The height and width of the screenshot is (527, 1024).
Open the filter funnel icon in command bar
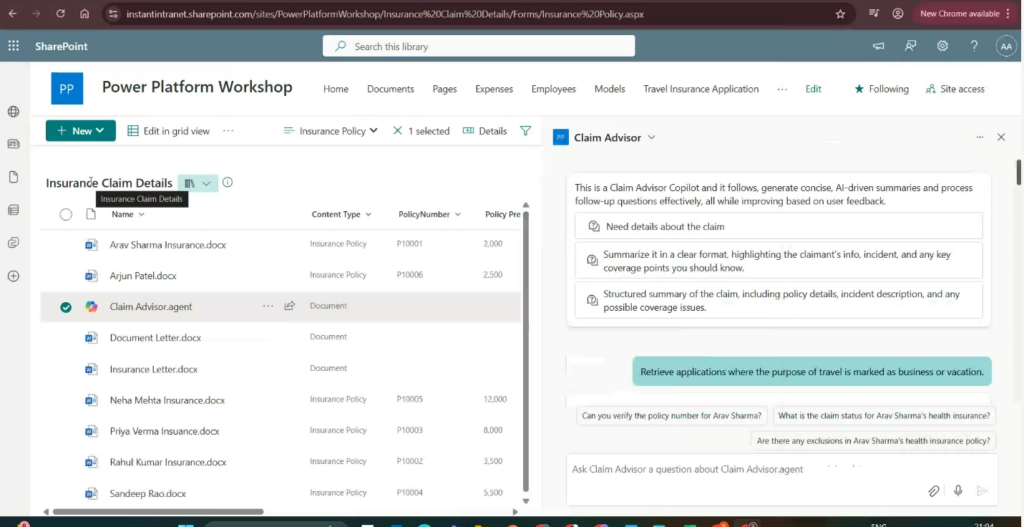525,131
